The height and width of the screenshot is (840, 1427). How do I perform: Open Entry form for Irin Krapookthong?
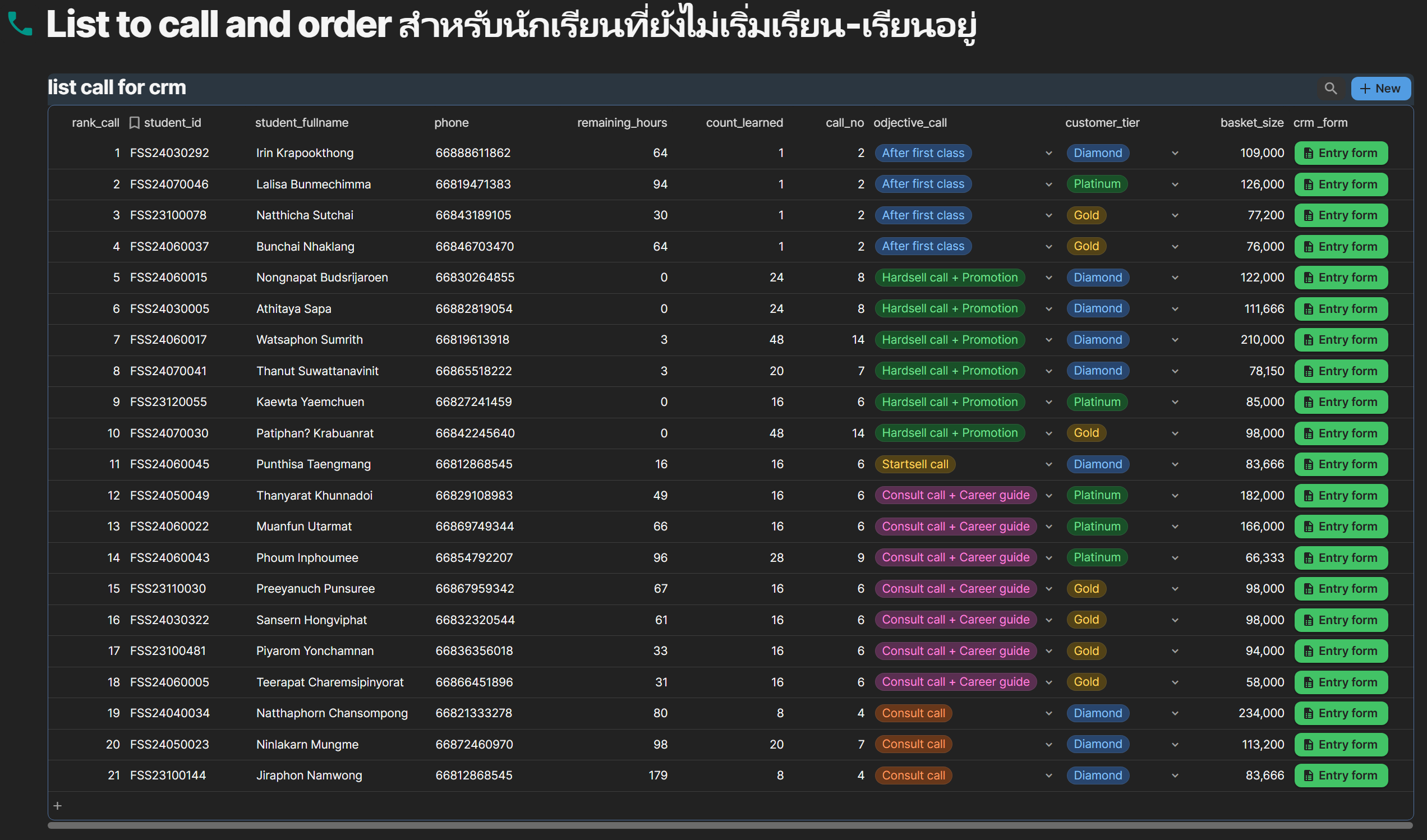[1341, 153]
